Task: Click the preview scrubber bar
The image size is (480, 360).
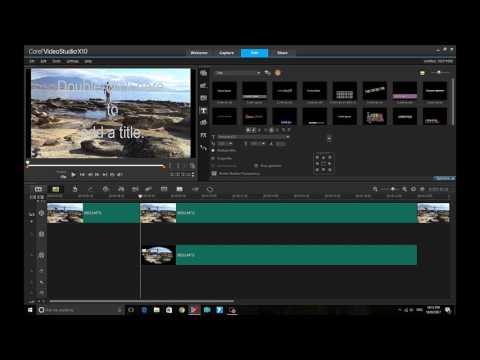Action: [95, 165]
